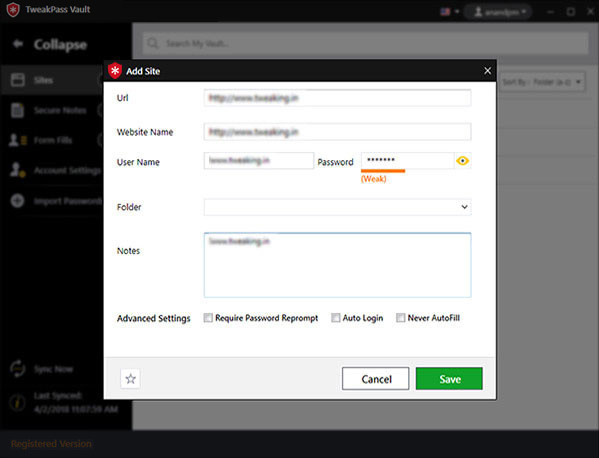Click the green Save button

(449, 379)
